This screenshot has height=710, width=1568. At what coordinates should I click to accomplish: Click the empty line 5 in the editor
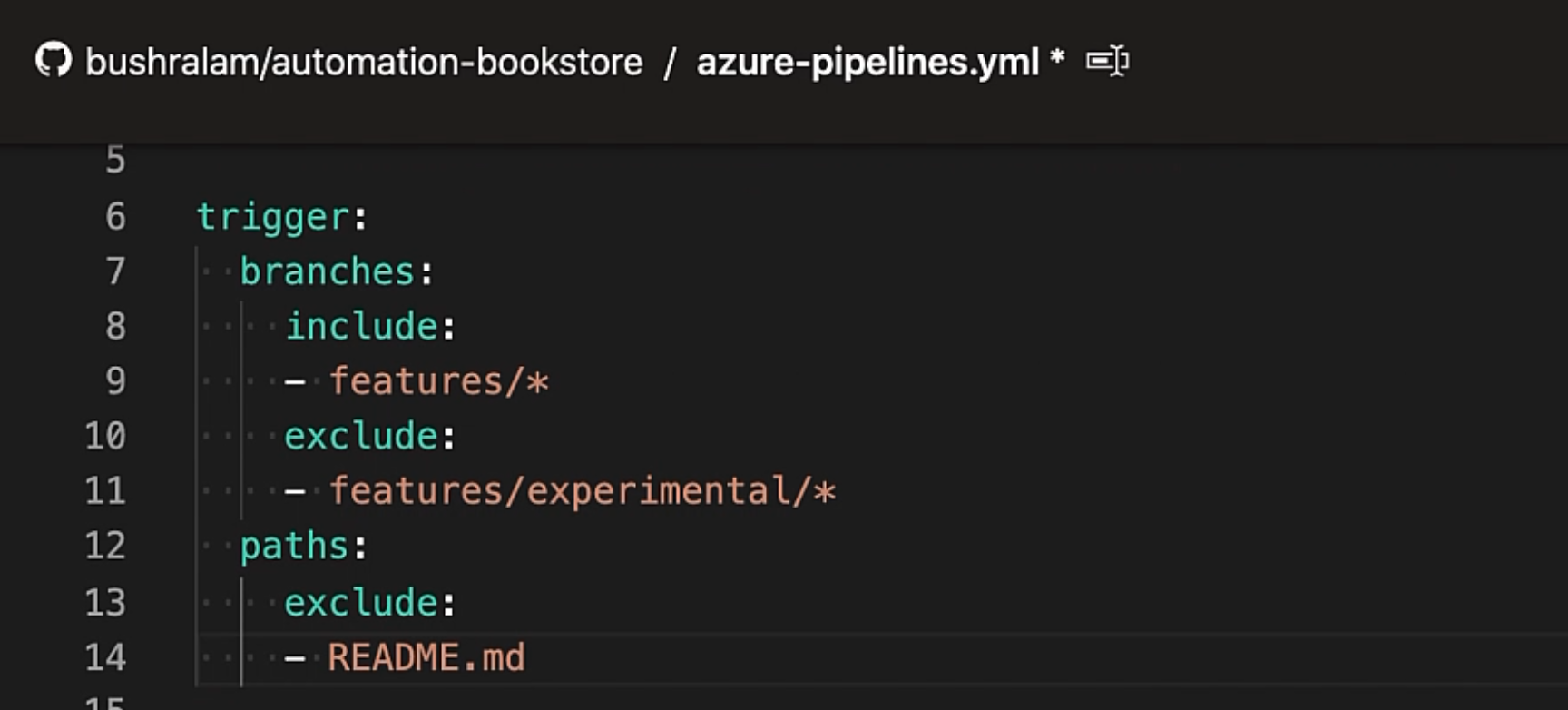click(544, 161)
